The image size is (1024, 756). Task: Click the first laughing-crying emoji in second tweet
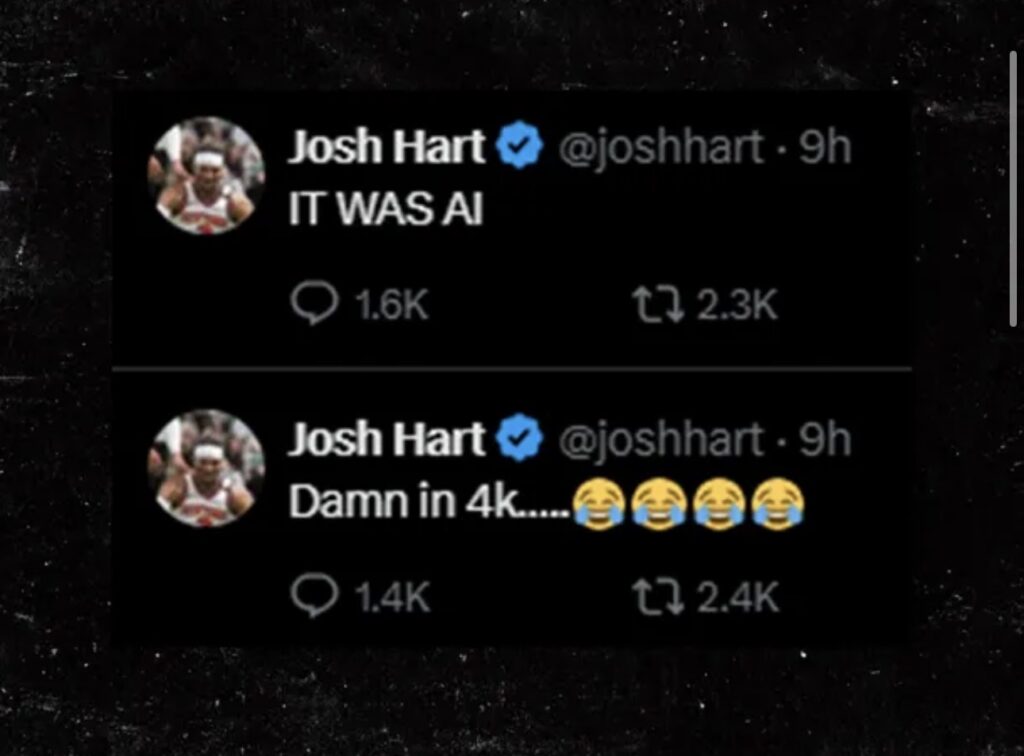599,503
